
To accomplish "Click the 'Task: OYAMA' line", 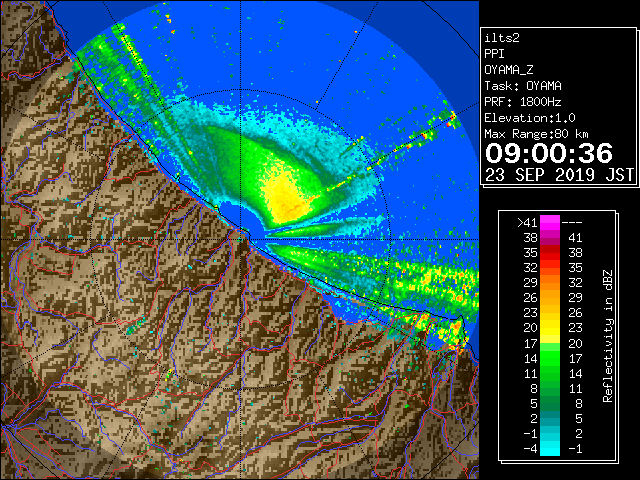I will point(523,86).
